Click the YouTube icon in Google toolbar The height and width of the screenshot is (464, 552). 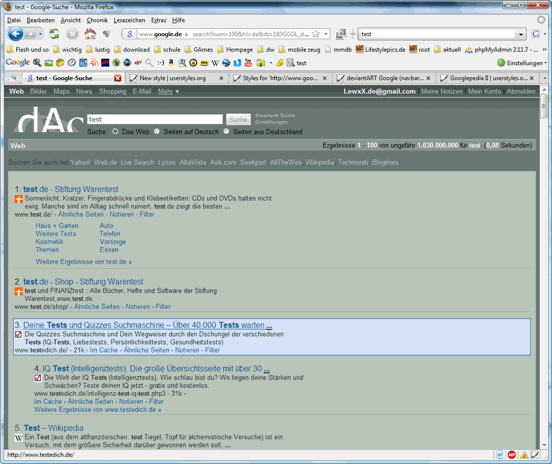[248, 63]
